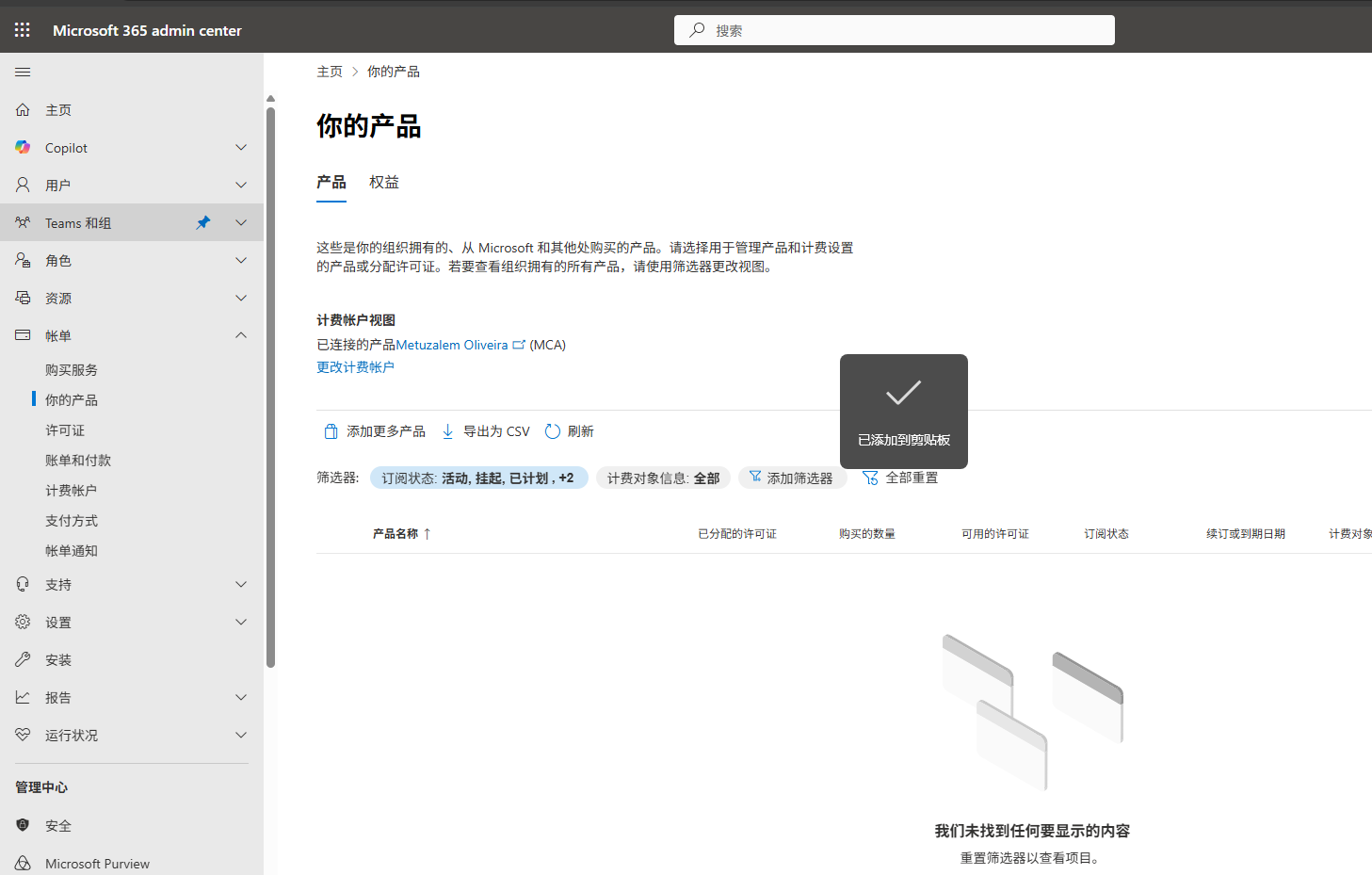This screenshot has width=1372, height=875.
Task: Expand the Teams 和组 chevron
Action: click(x=241, y=223)
